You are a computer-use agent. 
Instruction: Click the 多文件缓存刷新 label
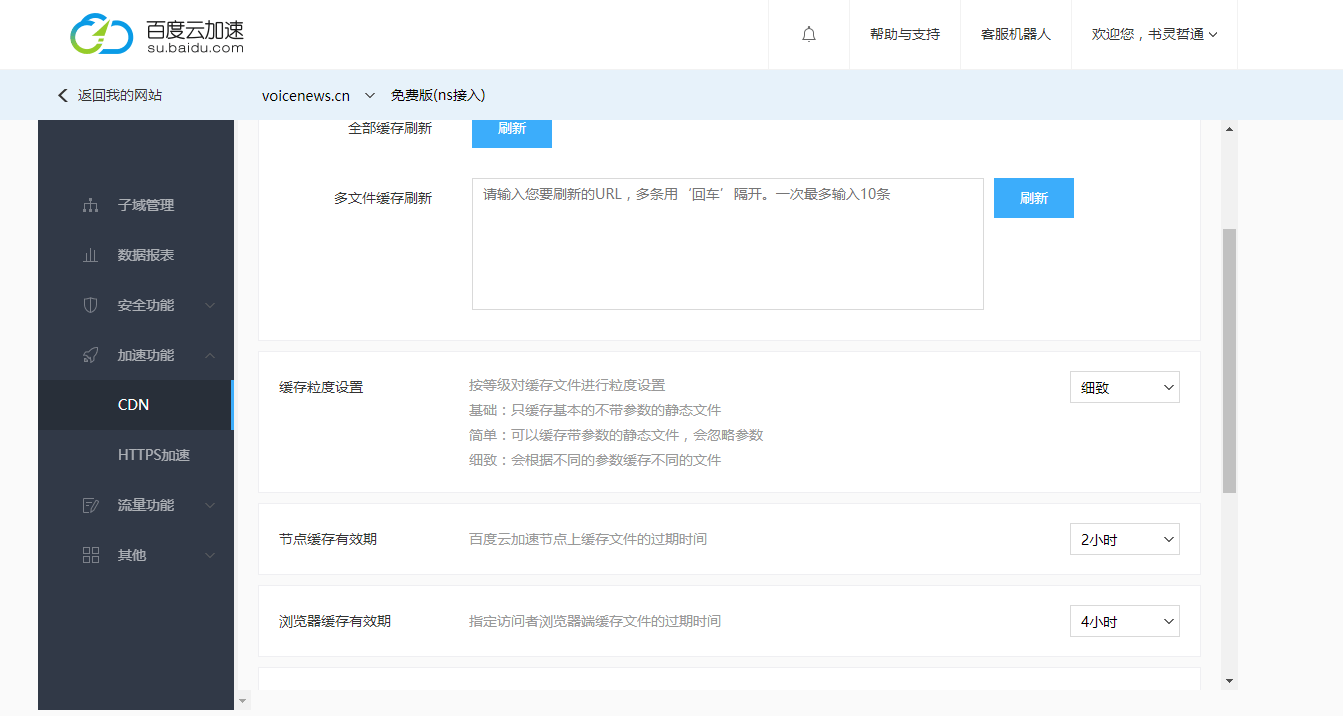(x=383, y=198)
